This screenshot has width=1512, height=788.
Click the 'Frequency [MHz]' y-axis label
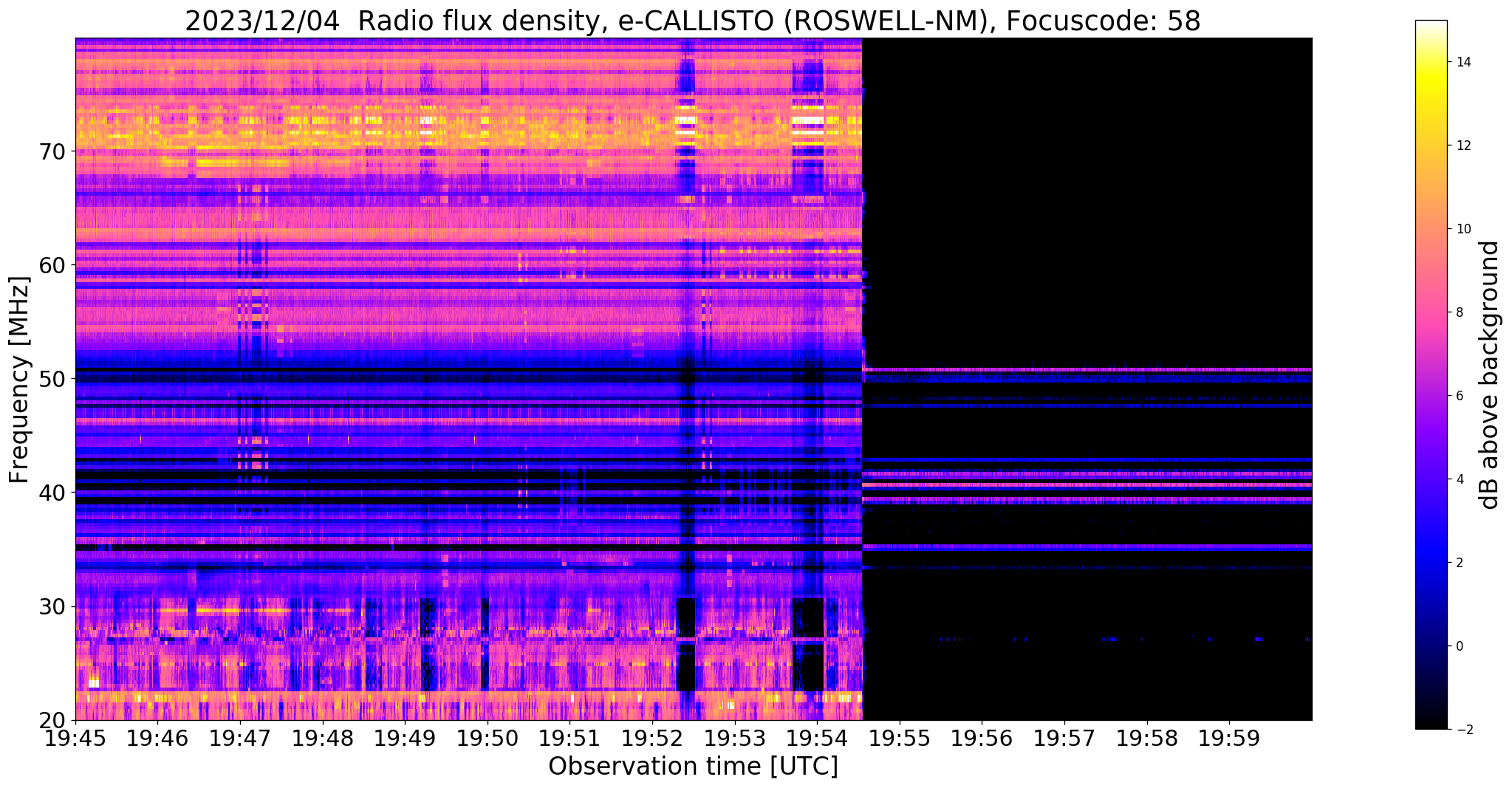coord(19,380)
